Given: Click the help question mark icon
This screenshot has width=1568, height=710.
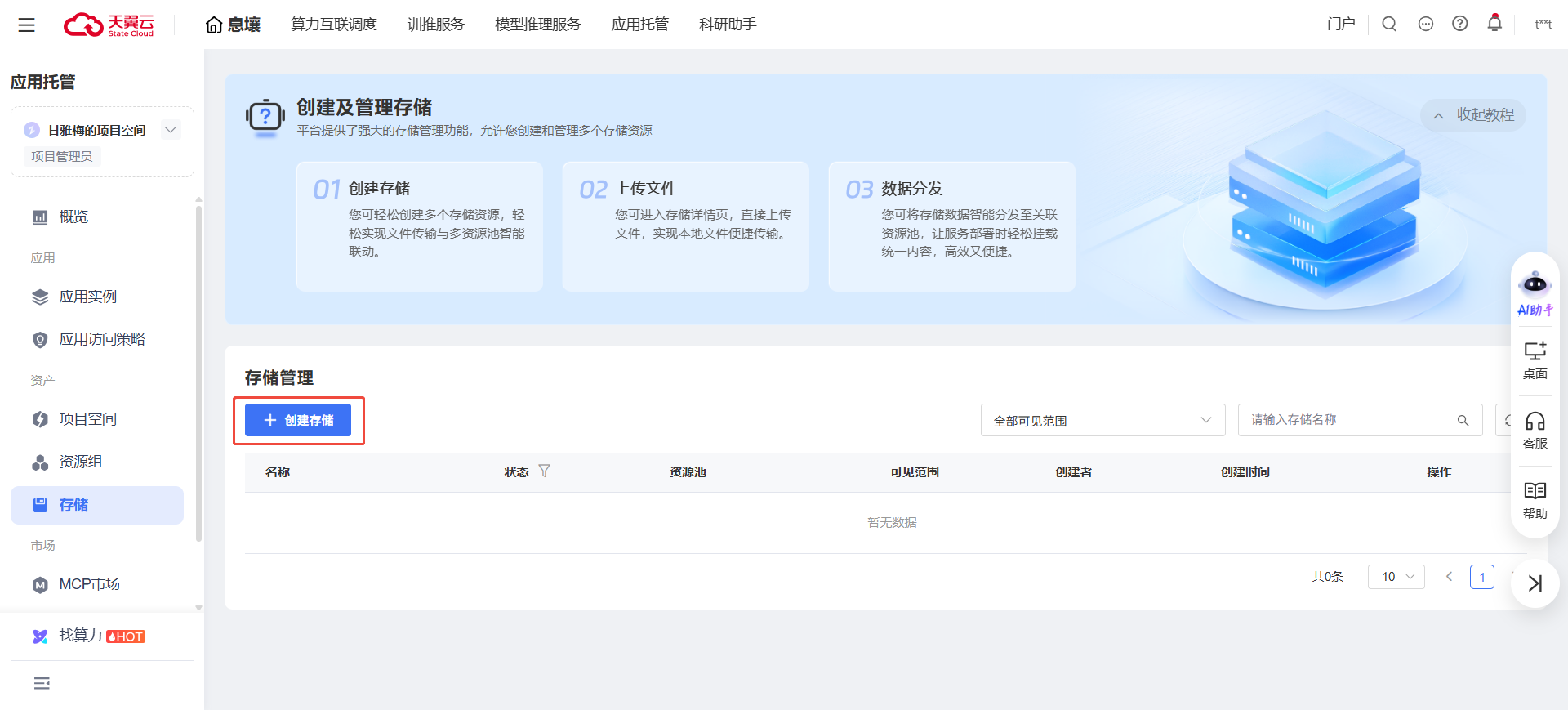Looking at the screenshot, I should [1460, 24].
